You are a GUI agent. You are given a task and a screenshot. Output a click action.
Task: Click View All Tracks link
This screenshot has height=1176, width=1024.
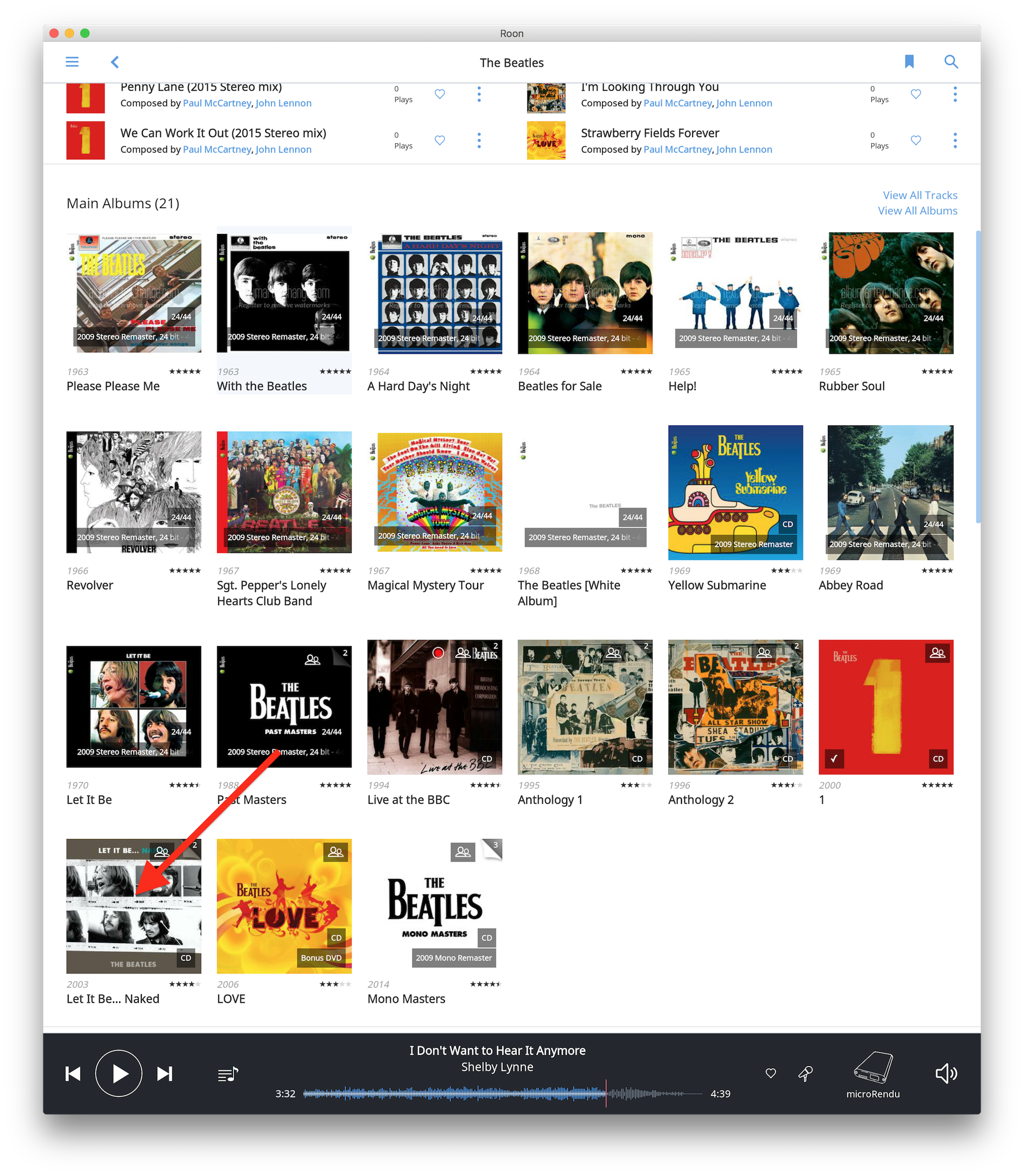pyautogui.click(x=920, y=195)
